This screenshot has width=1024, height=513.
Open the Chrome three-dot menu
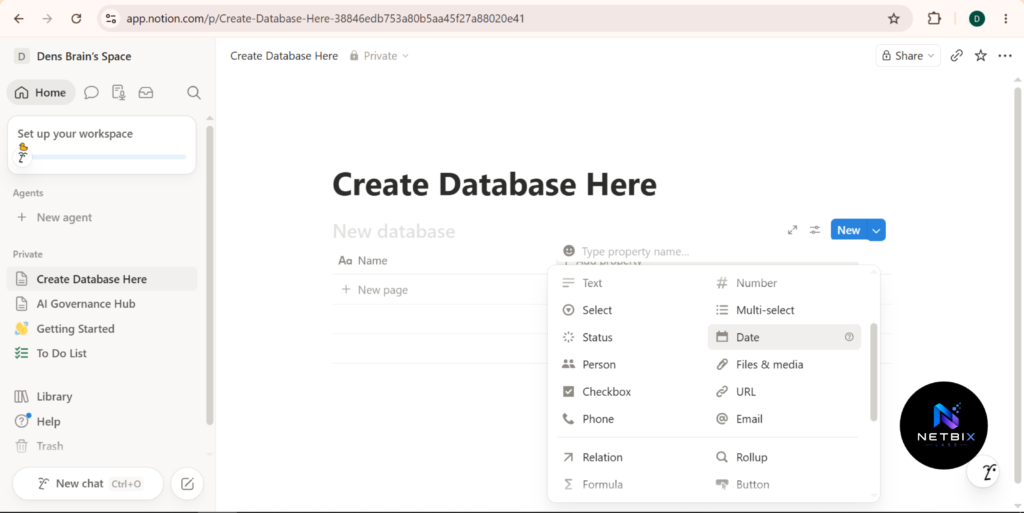tap(1006, 18)
